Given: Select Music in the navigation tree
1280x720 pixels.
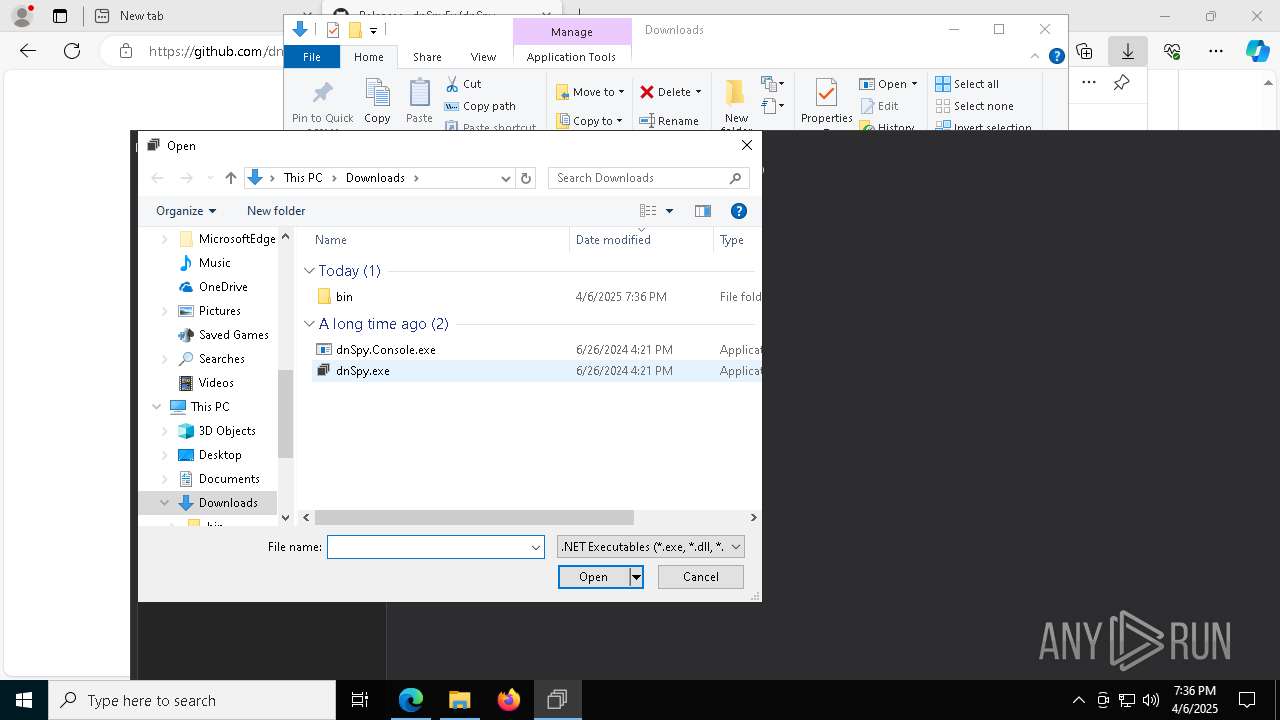Looking at the screenshot, I should (x=215, y=263).
